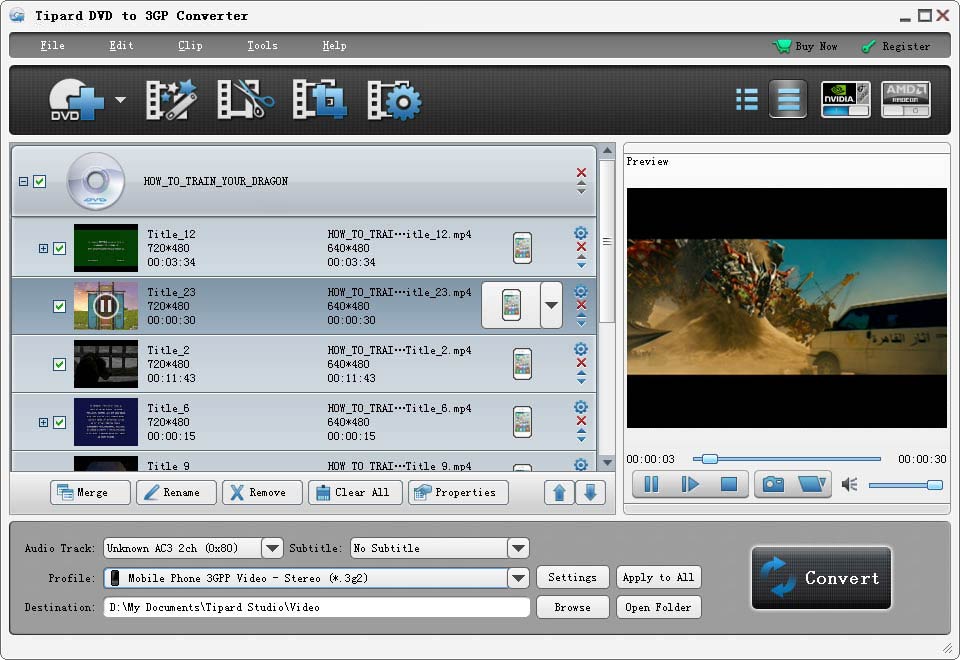Remove Title_2 with its red X

(581, 362)
